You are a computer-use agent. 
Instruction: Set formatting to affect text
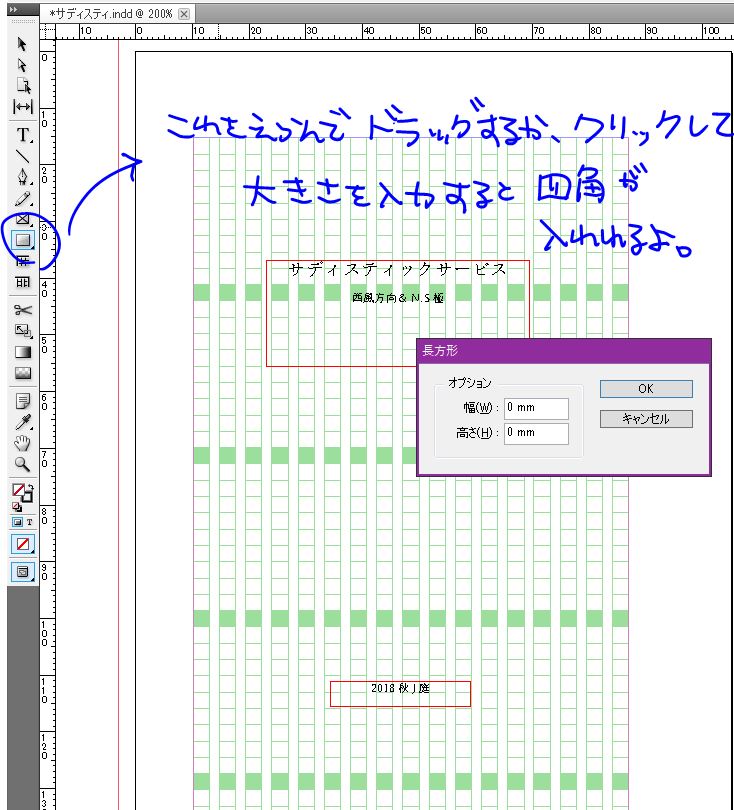click(29, 522)
